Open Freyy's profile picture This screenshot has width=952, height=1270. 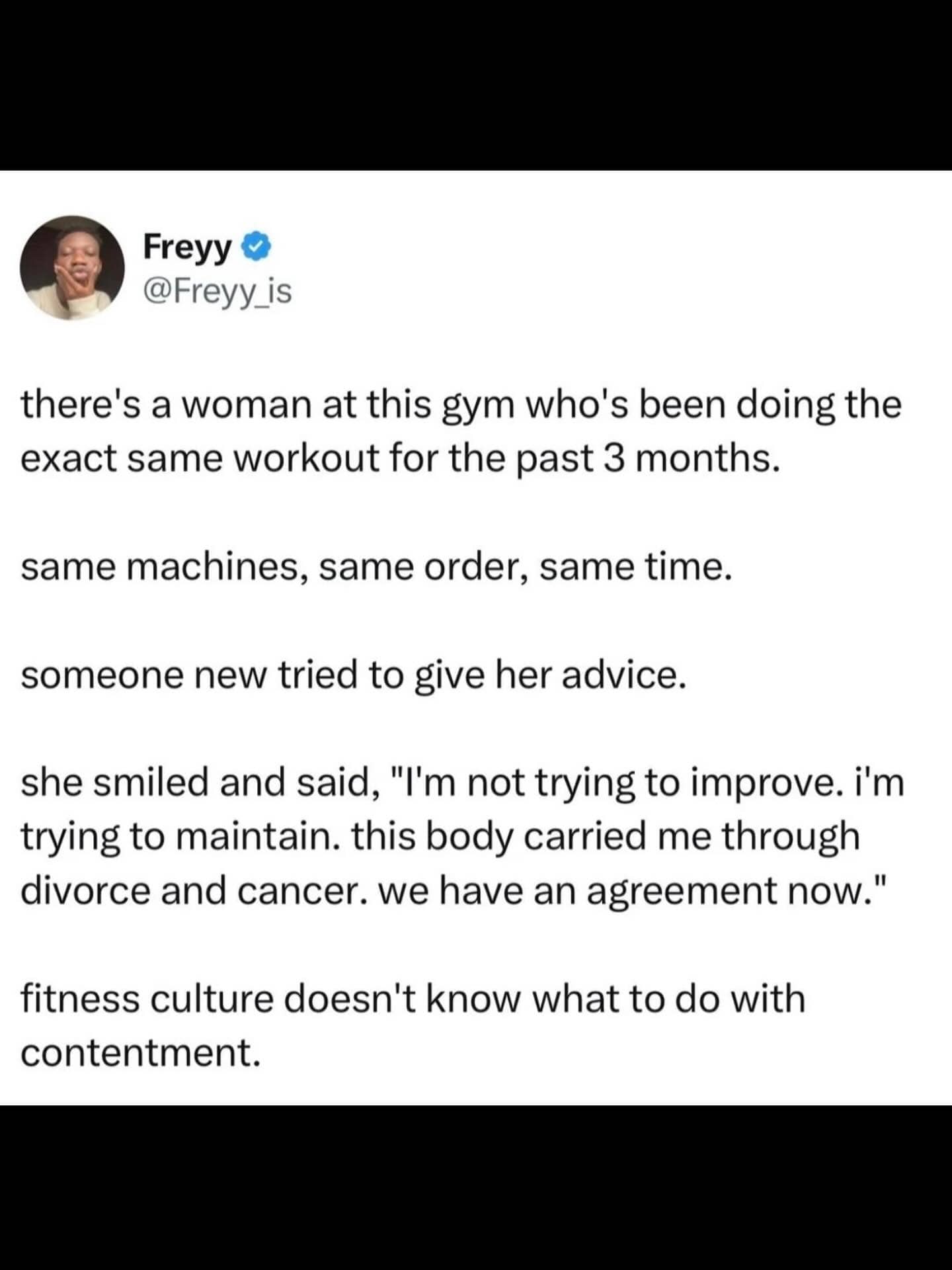[72, 268]
